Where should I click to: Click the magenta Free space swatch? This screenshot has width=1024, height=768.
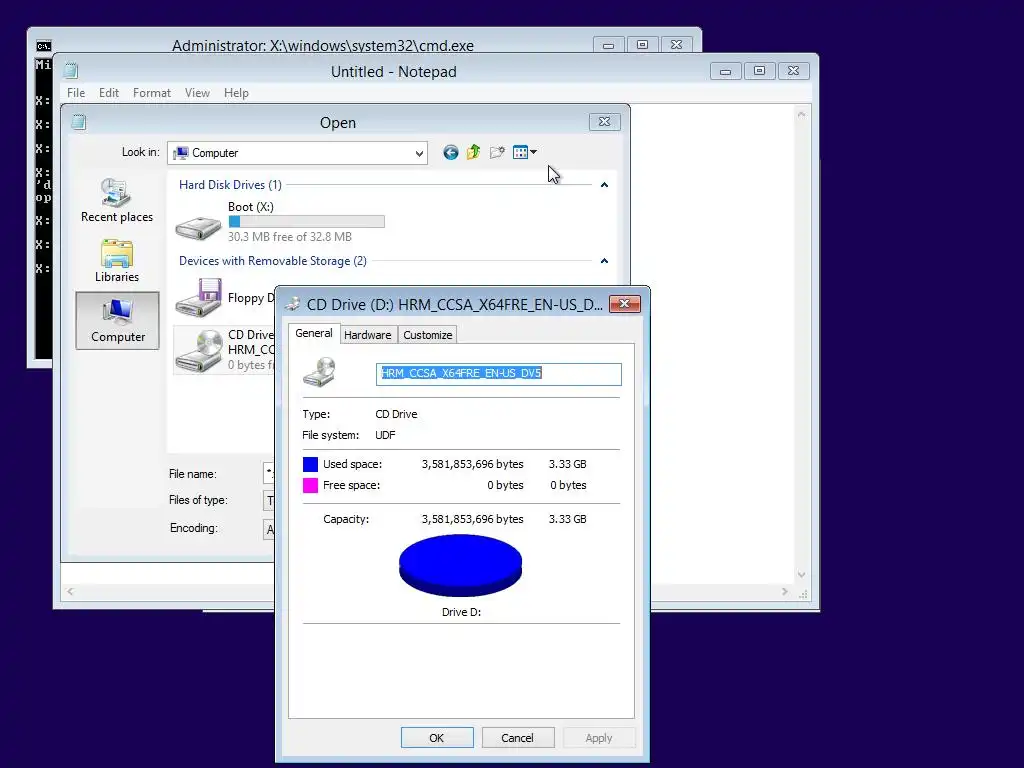tap(310, 485)
